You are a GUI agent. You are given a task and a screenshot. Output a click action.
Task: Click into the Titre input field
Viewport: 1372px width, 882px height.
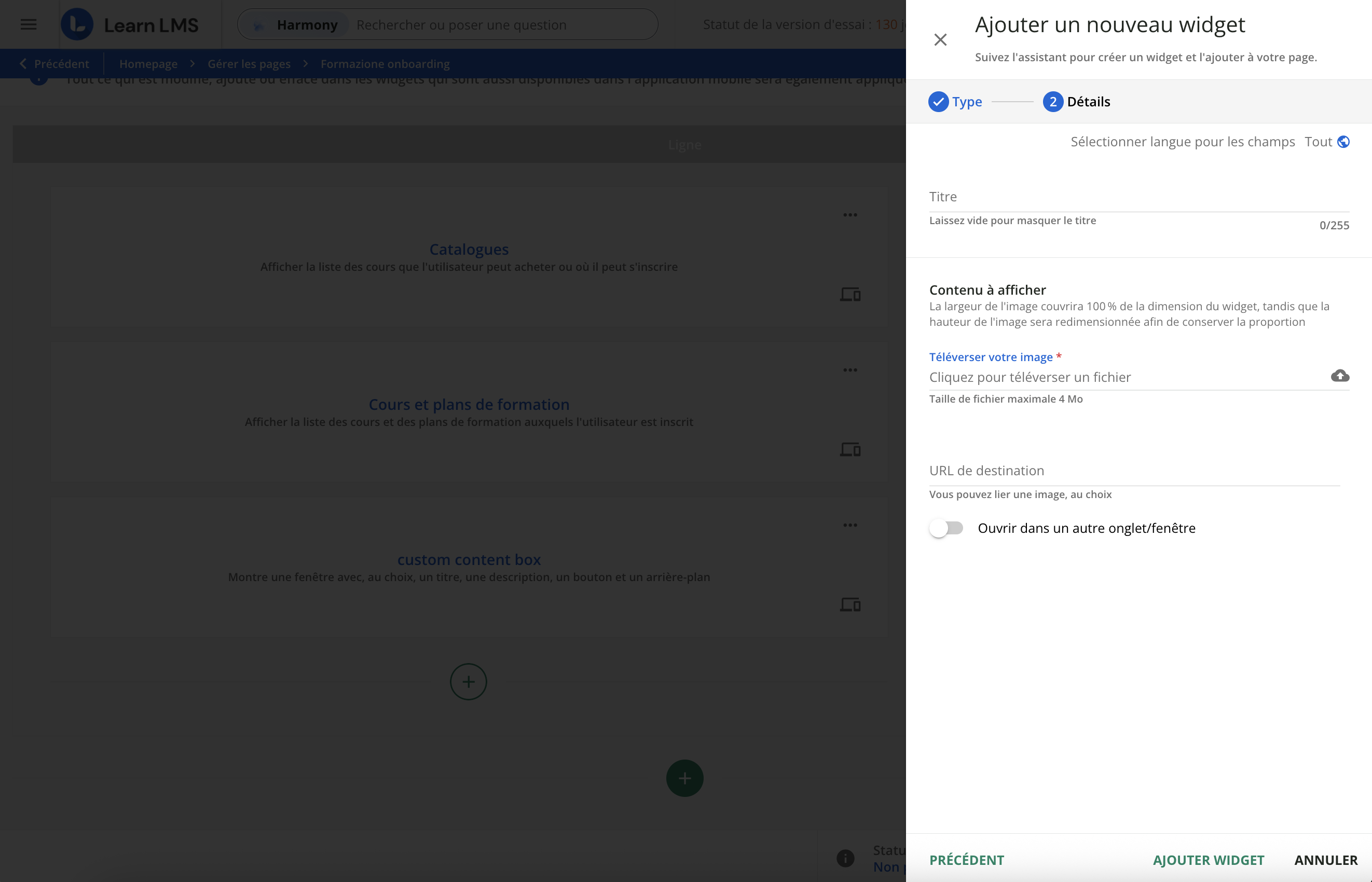1138,197
